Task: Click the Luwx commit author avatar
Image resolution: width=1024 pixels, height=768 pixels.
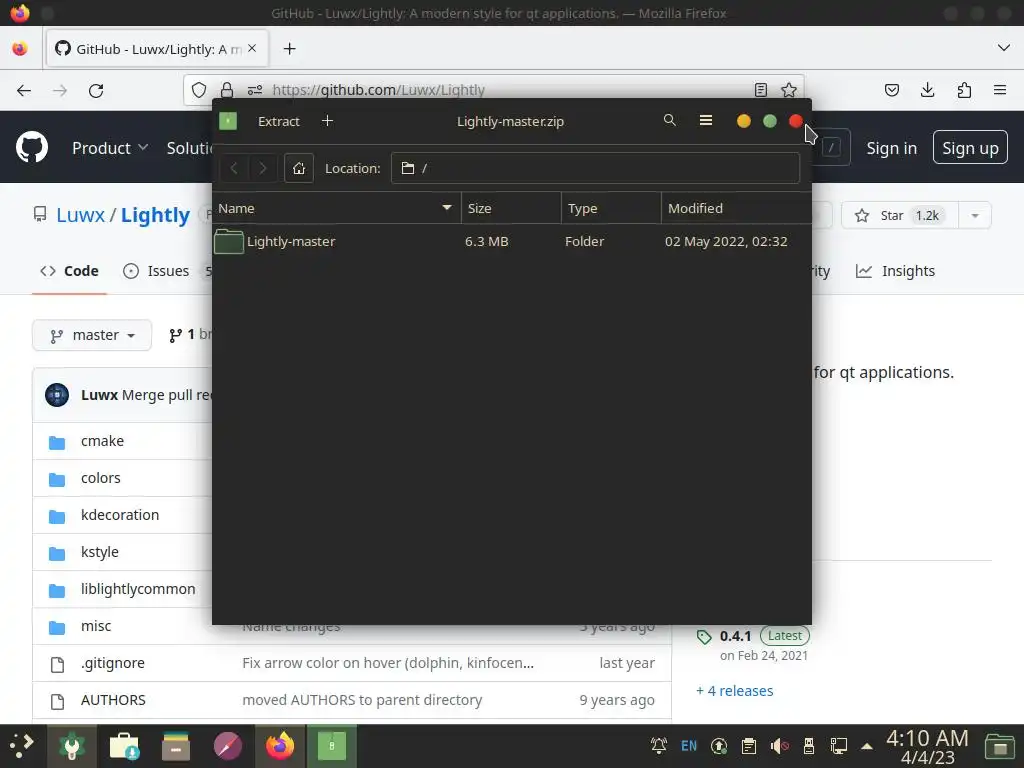Action: coord(57,395)
